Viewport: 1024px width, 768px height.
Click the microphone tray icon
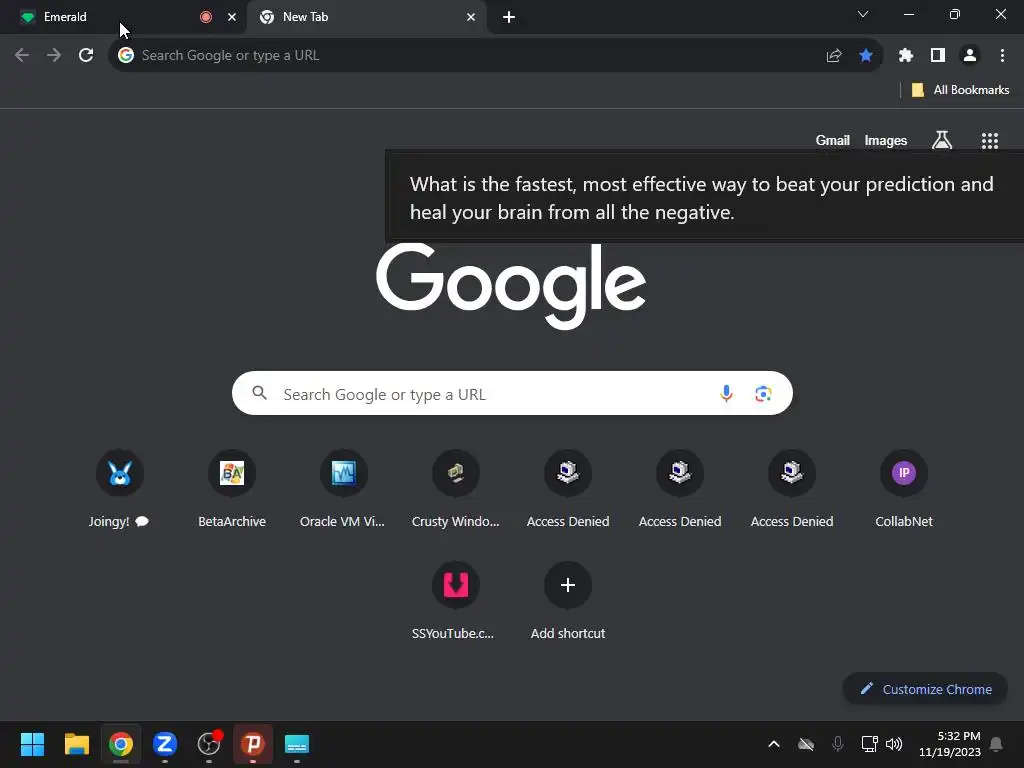(x=838, y=744)
